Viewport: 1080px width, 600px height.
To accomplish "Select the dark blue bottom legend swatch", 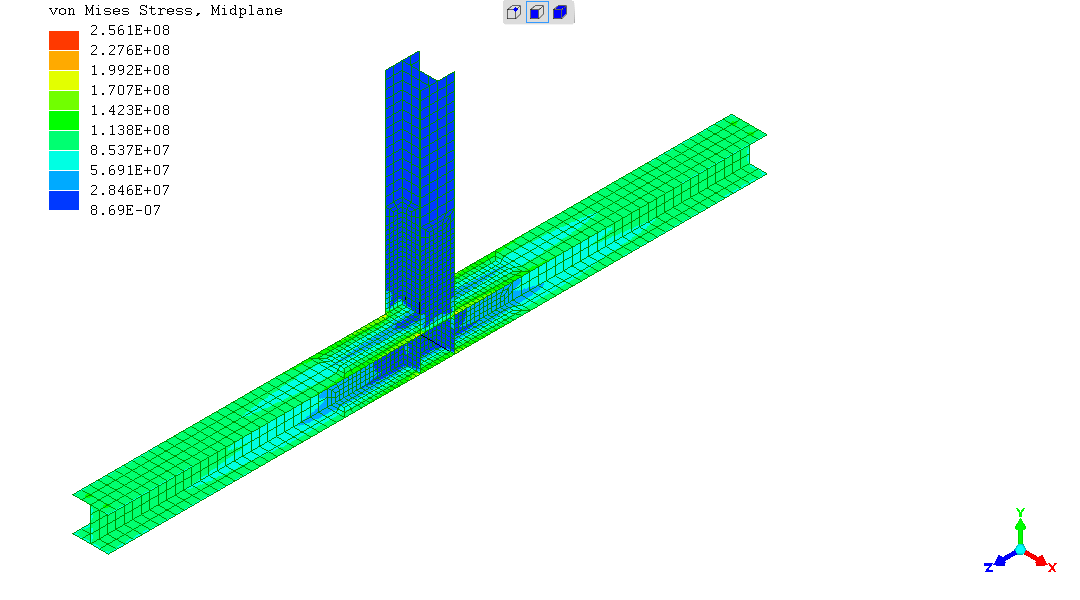I will click(64, 200).
